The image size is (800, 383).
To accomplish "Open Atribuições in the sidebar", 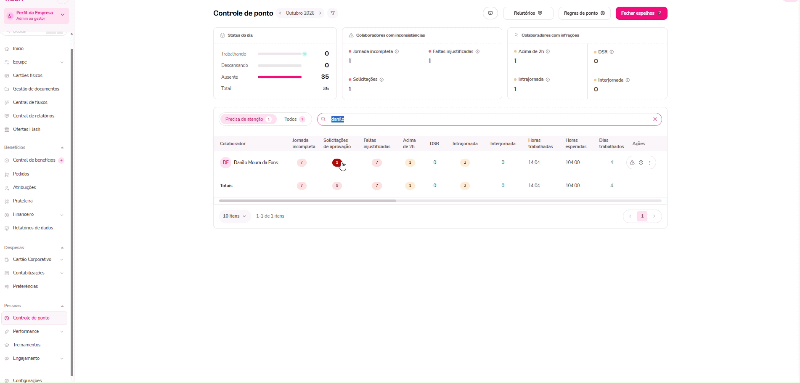I will click(24, 187).
